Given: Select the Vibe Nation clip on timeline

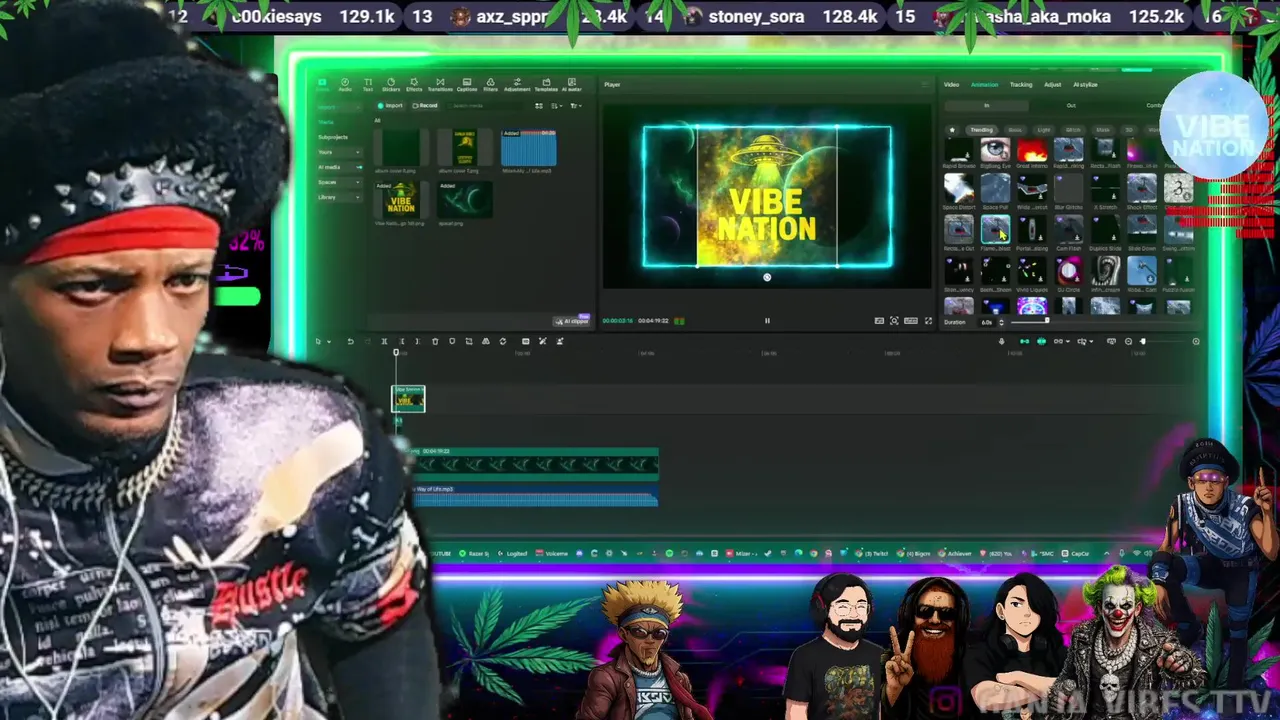Looking at the screenshot, I should (408, 399).
